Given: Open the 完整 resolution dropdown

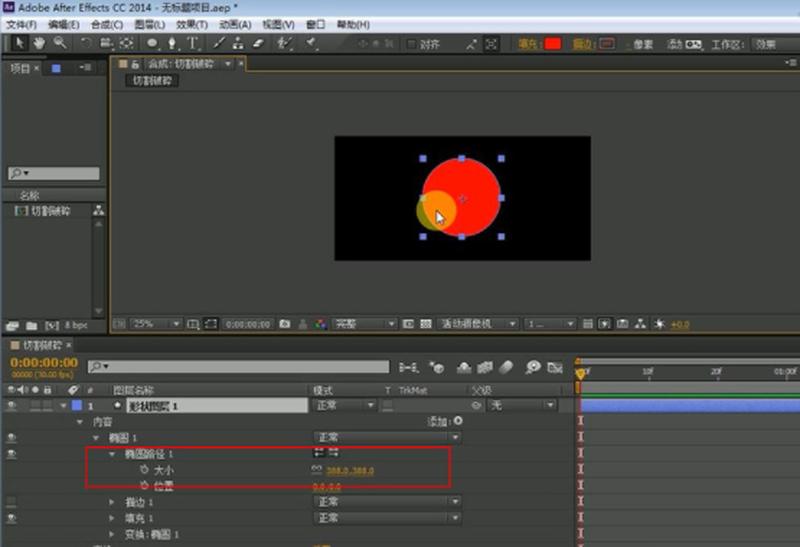Looking at the screenshot, I should (x=364, y=324).
